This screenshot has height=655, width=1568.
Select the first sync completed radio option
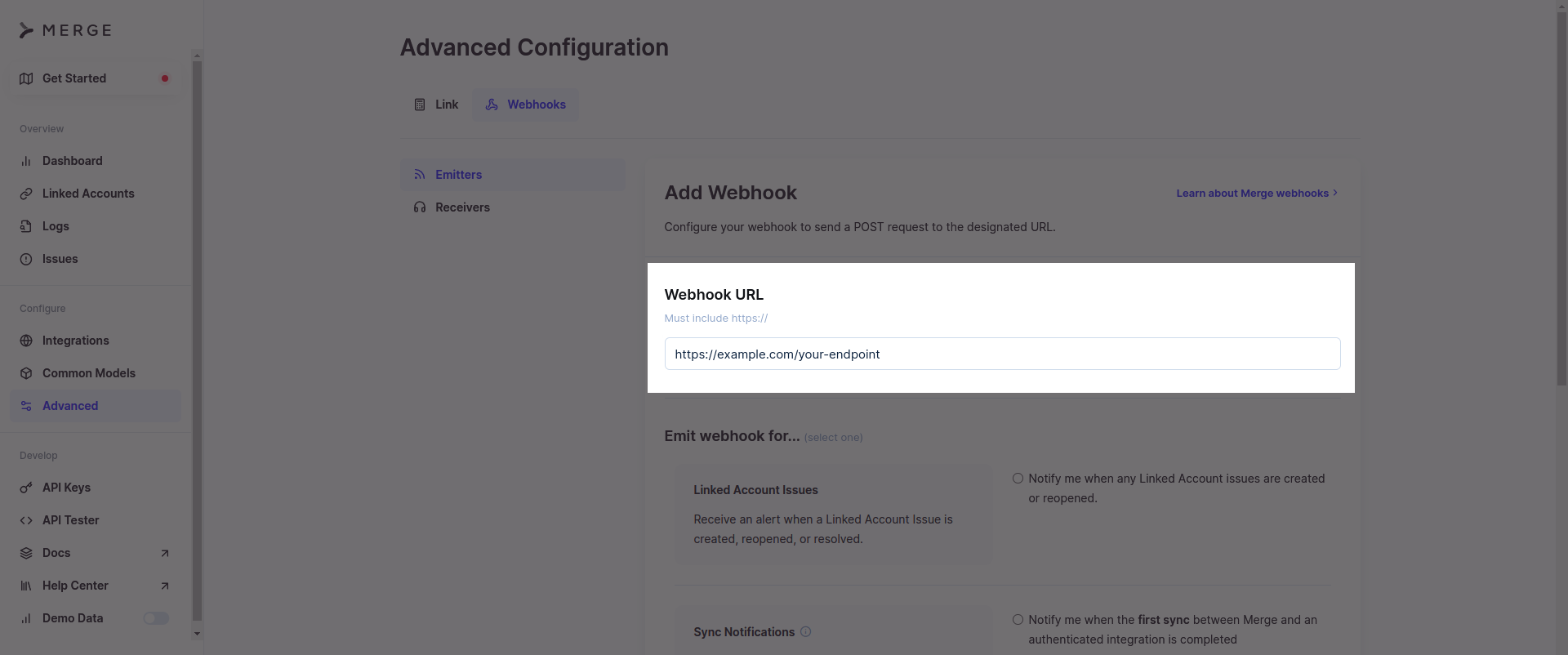1018,620
